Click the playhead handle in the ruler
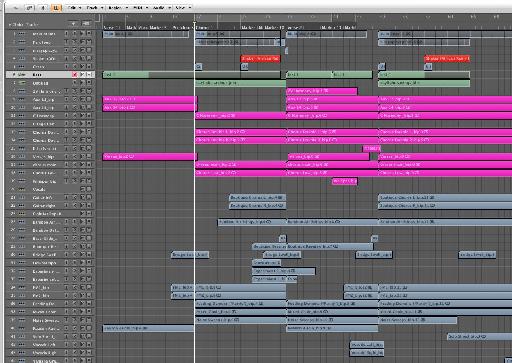Viewport: 512px width, 363px height. point(195,23)
